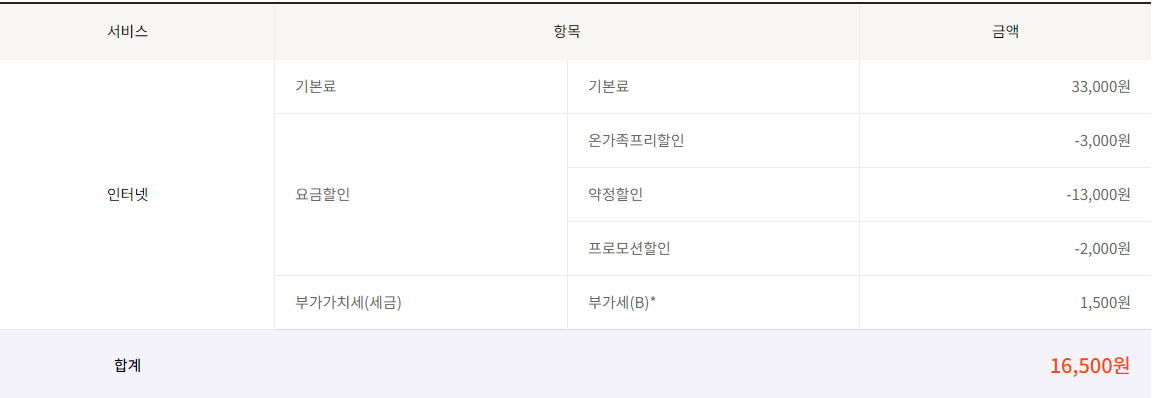Click the 온가족프리할인 item
1171x398 pixels.
(x=636, y=140)
